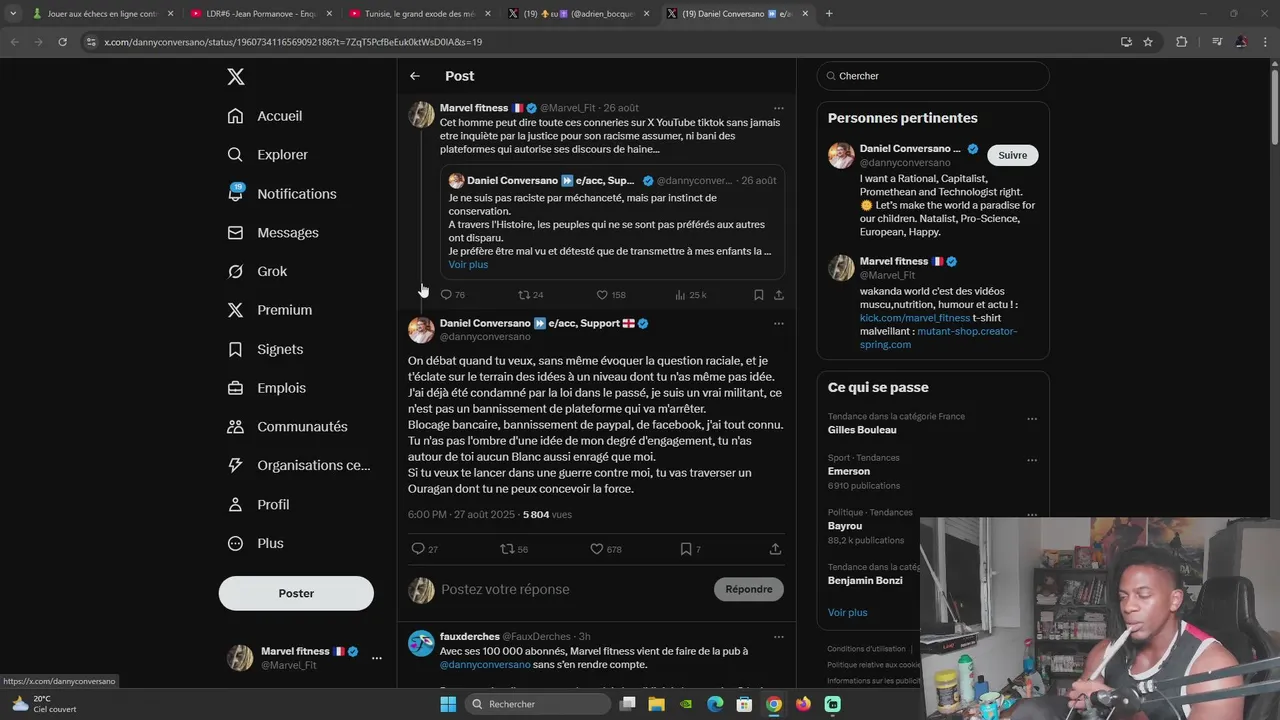
Task: Go back with the Post arrow
Action: (x=415, y=76)
